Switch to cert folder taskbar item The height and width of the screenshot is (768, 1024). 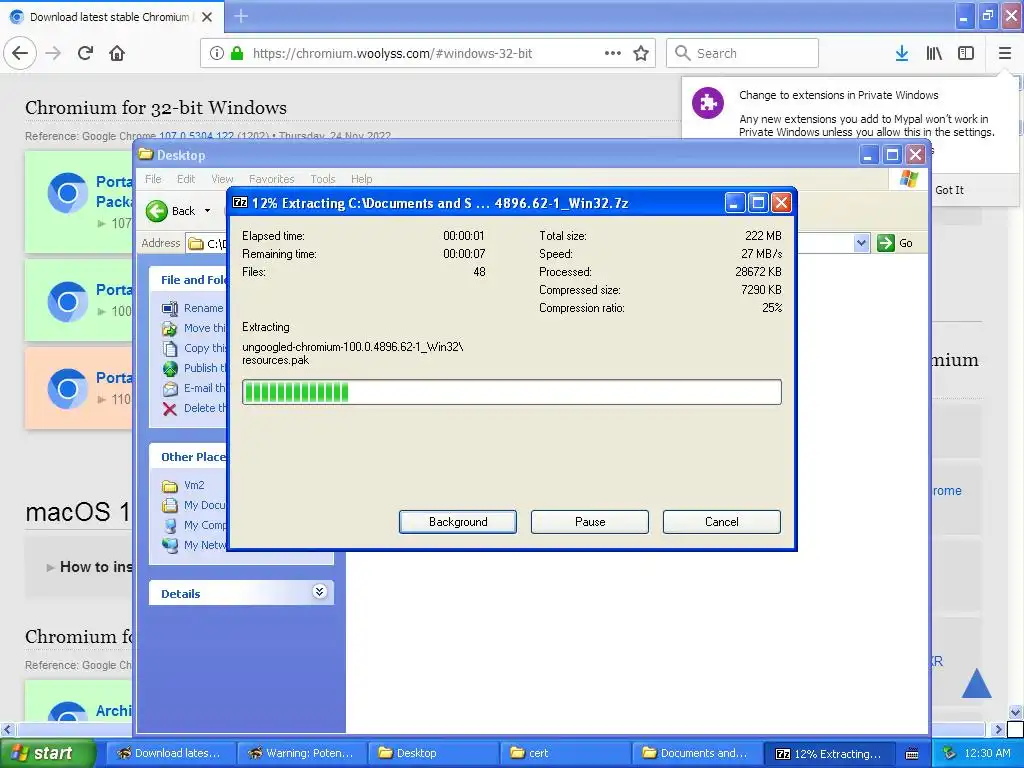click(x=565, y=753)
